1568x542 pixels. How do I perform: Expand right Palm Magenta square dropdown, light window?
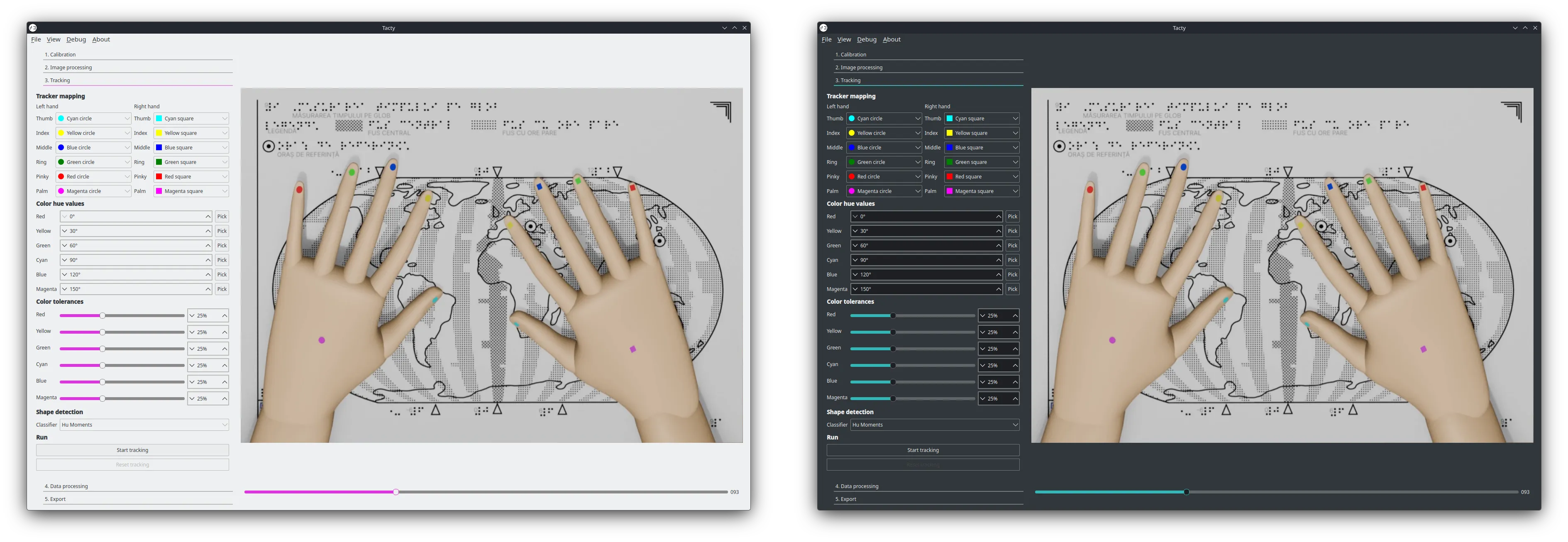[x=192, y=191]
